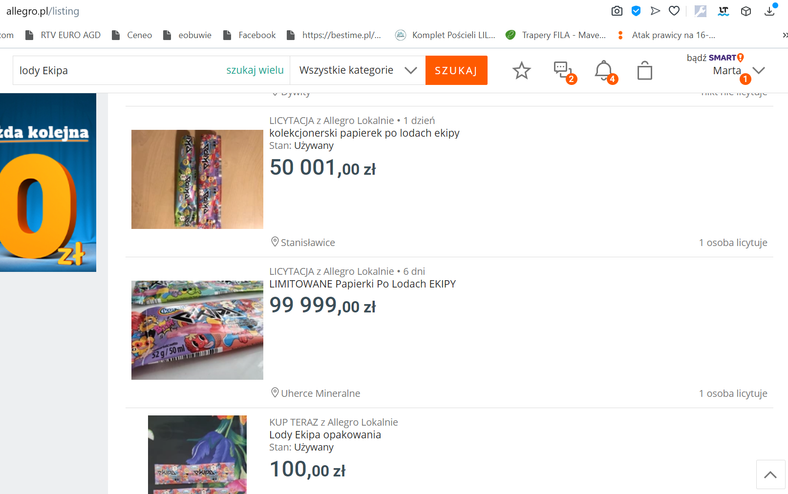Screen dimensions: 788x494
Task: Click thumbnail of LIMITOWANE Papierki Po Lodach EKIPY
Action: click(x=197, y=330)
